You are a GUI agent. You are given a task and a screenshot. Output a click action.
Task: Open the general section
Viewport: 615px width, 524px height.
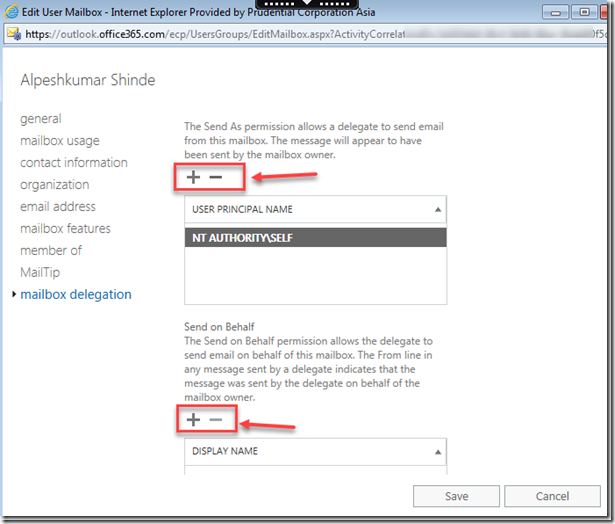pos(41,119)
